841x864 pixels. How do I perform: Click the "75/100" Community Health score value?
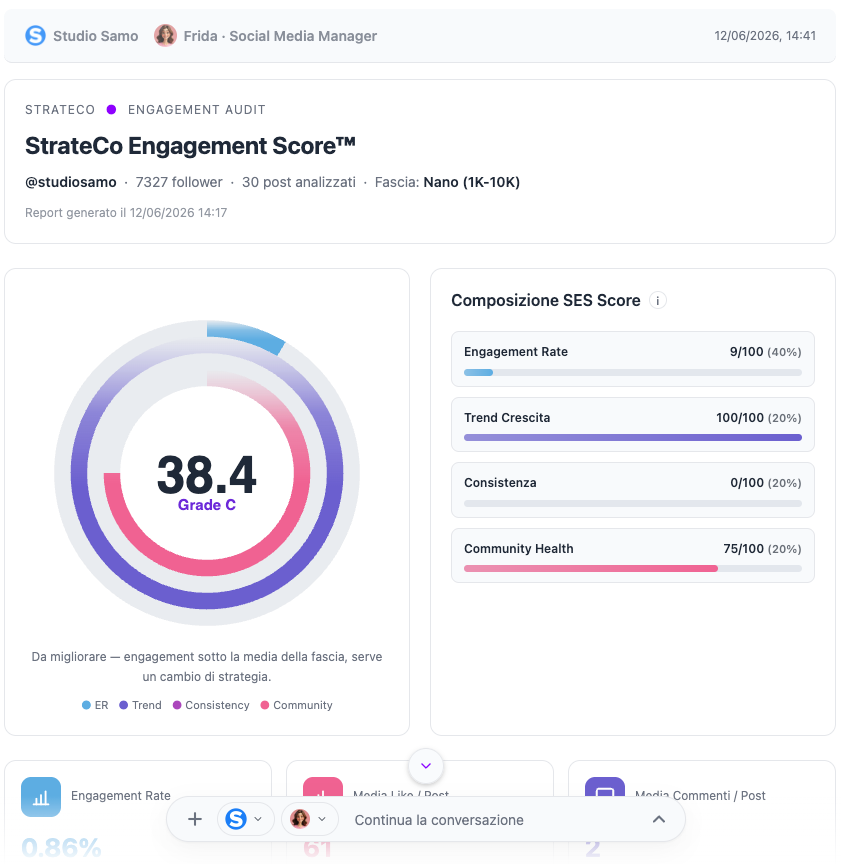coord(743,549)
